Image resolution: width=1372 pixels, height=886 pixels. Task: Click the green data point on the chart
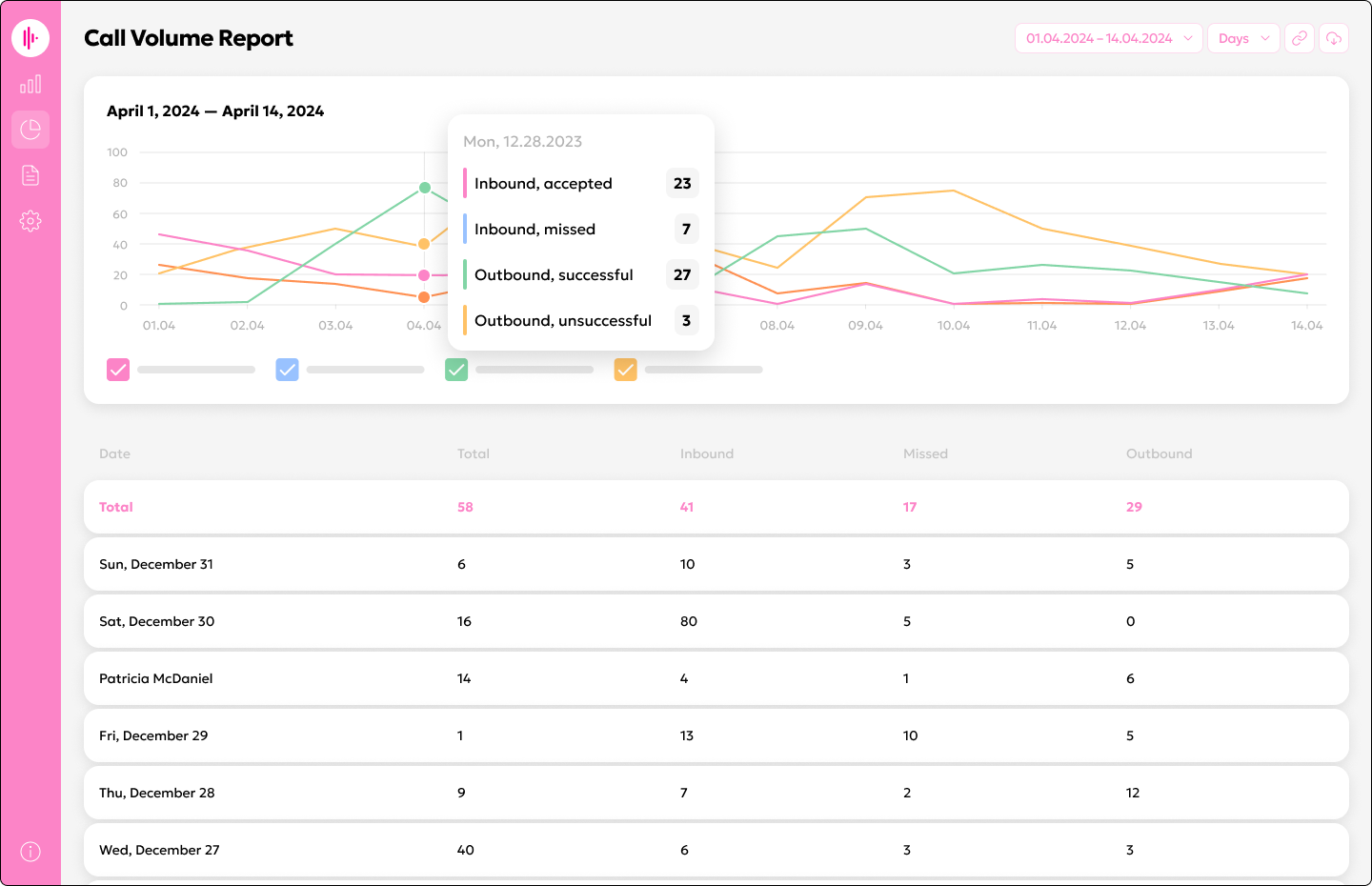click(425, 188)
